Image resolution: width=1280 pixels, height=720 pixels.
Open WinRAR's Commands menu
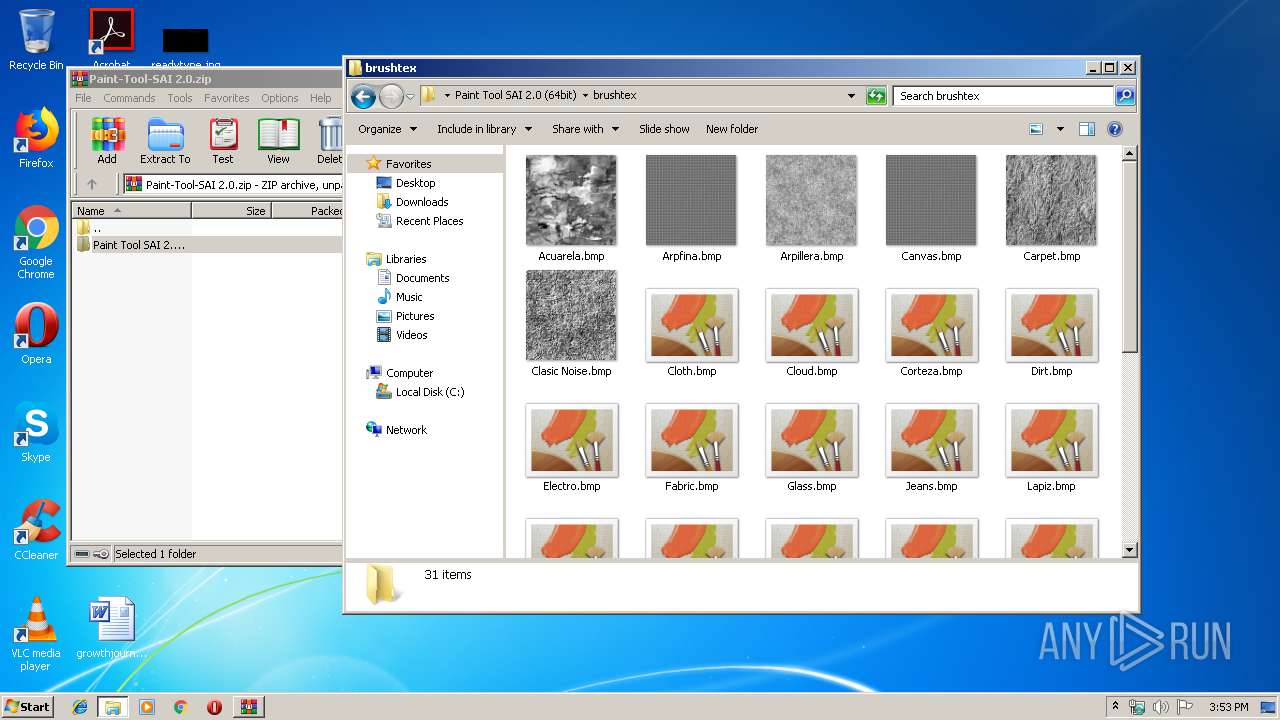(x=129, y=98)
